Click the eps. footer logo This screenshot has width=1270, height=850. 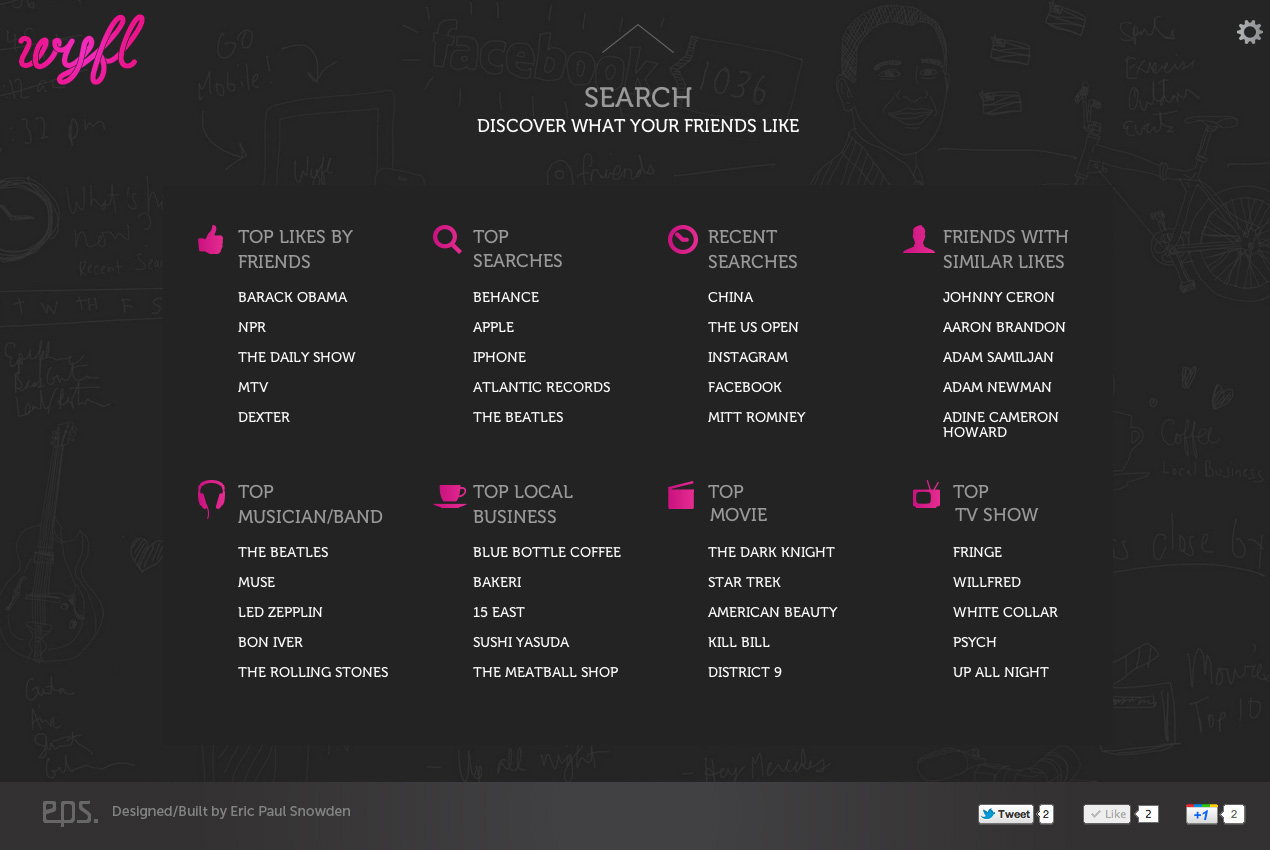point(70,813)
